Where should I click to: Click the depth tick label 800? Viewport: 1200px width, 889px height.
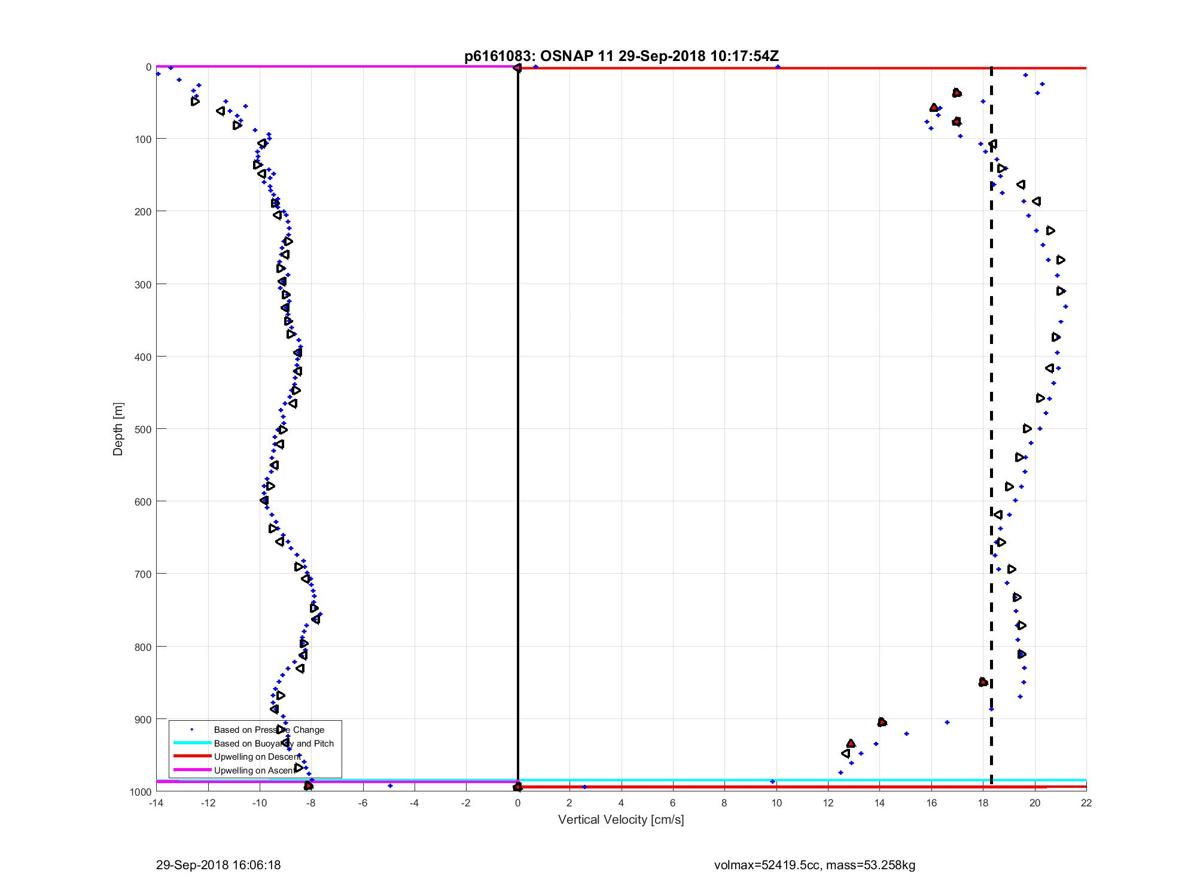[x=143, y=647]
